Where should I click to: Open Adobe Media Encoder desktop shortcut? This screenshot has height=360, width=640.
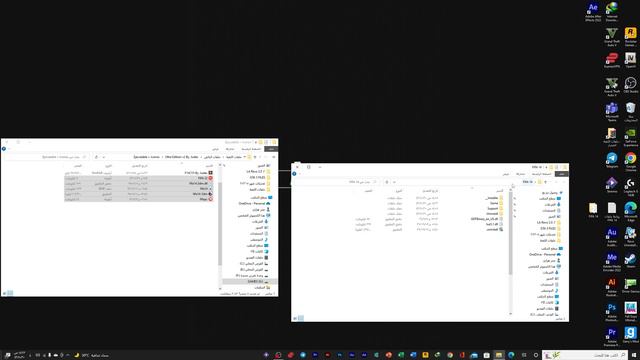point(611,261)
